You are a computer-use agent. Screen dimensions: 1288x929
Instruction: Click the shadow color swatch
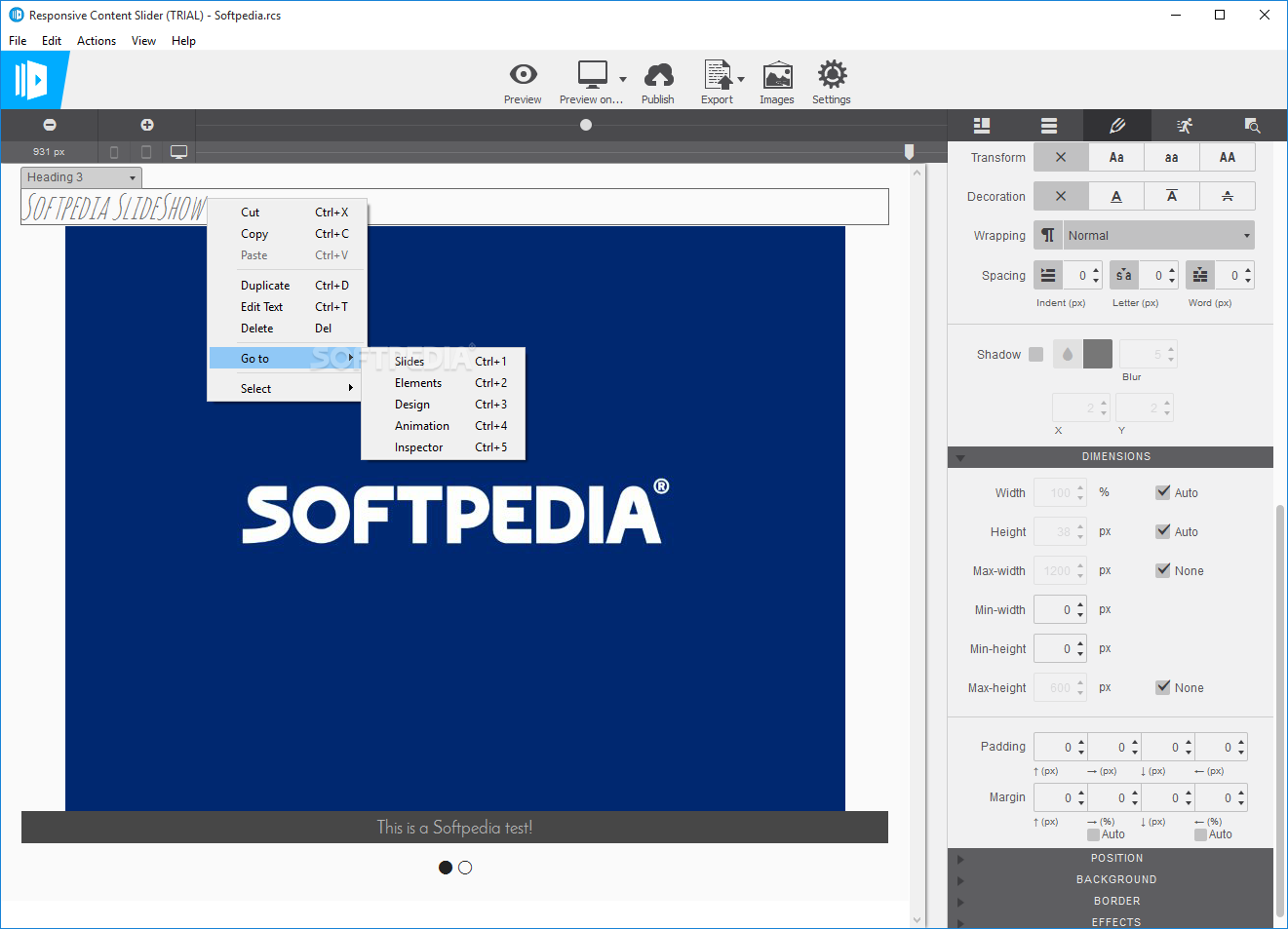click(x=1098, y=354)
